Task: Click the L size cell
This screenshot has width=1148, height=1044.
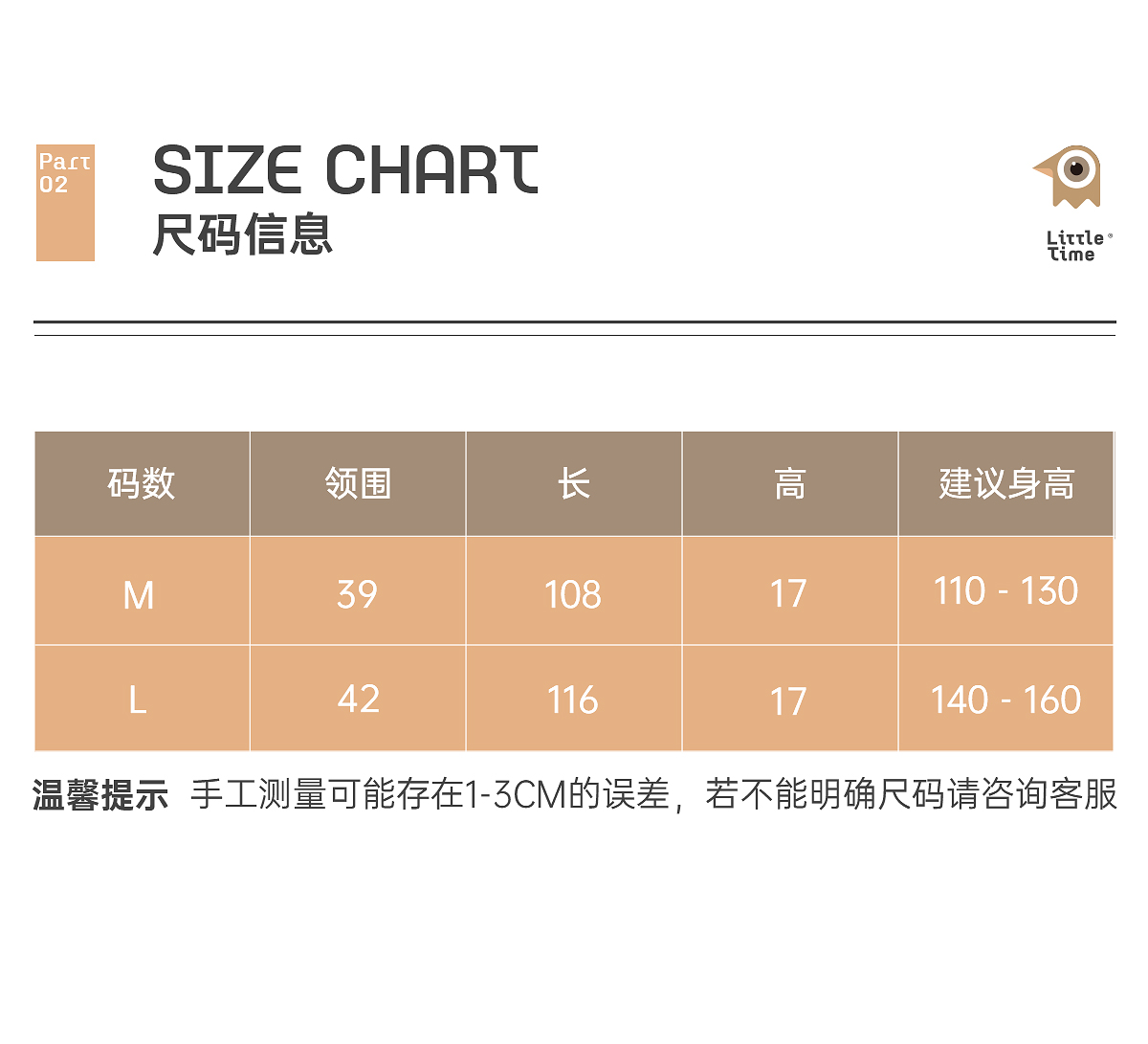Action: 138,700
